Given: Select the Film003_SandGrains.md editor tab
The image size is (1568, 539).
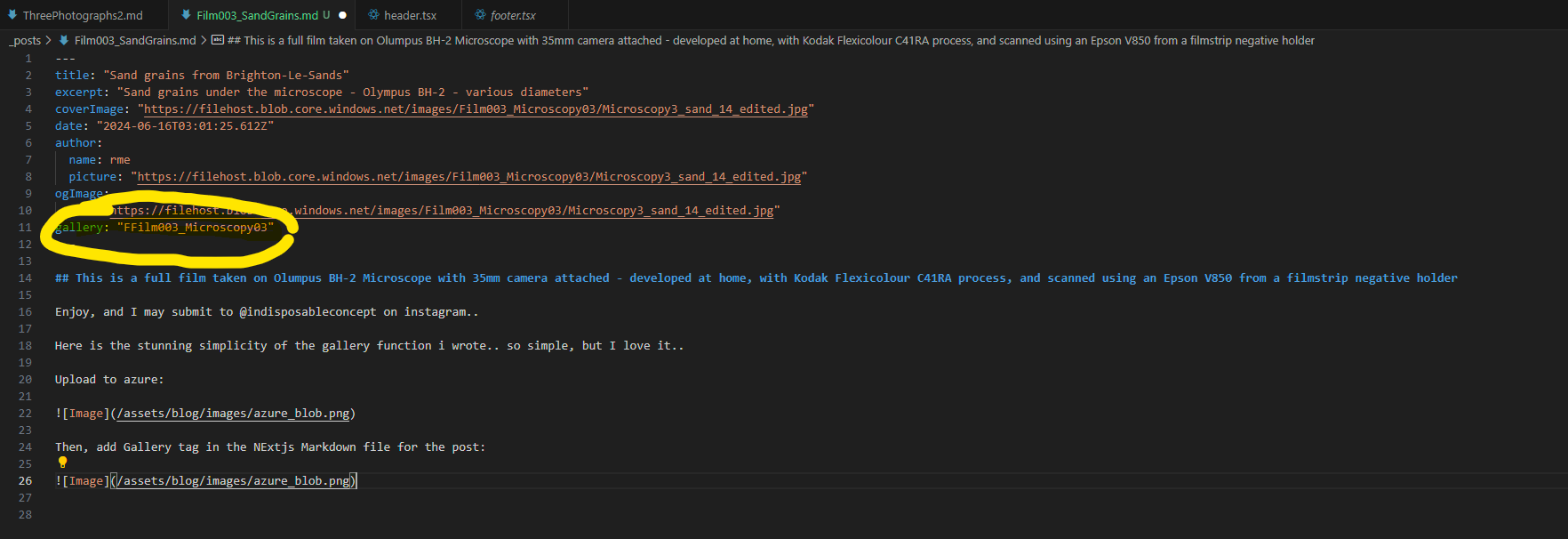Looking at the screenshot, I should tap(257, 15).
